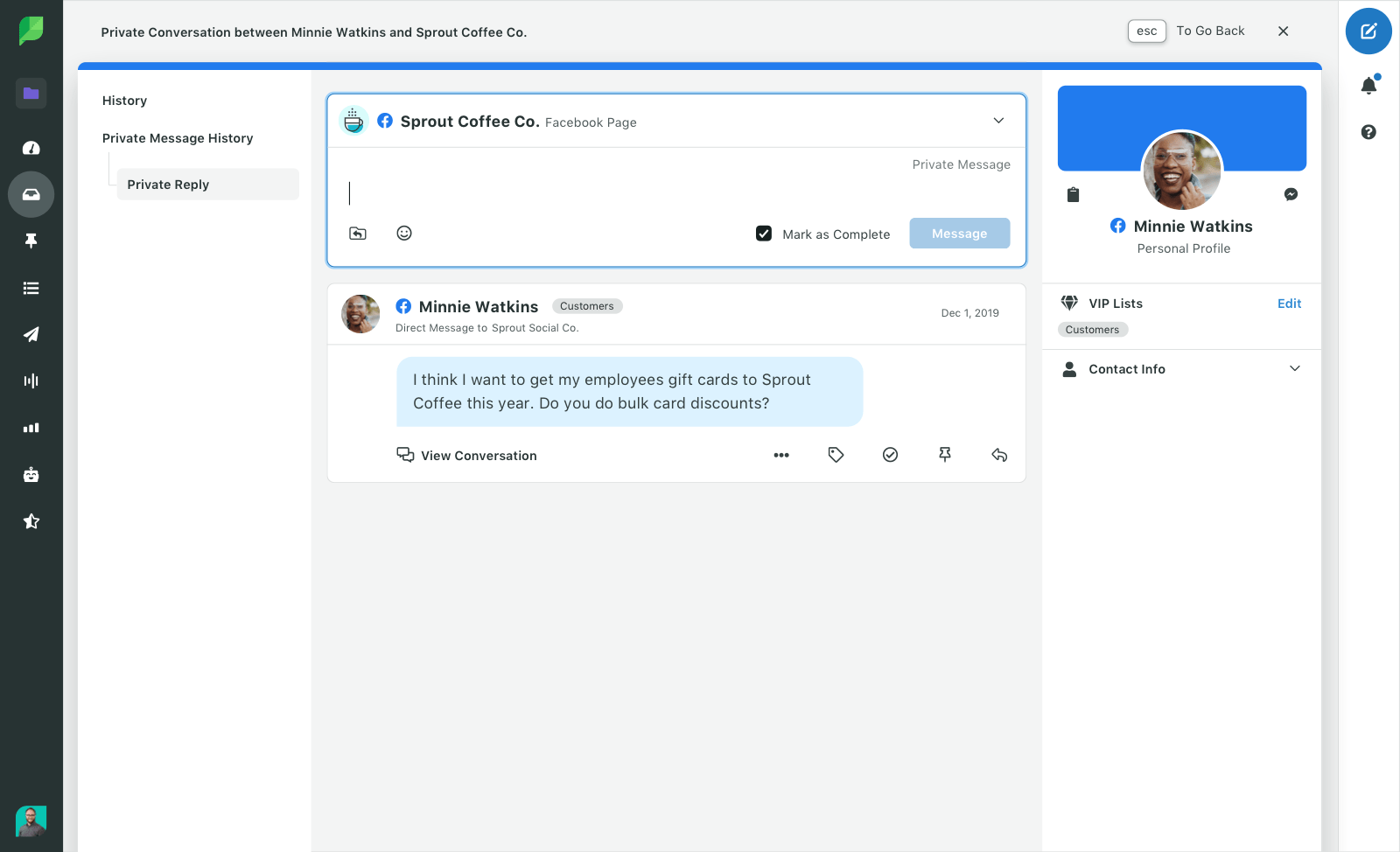This screenshot has width=1400, height=852.
Task: Open the bell notifications icon
Action: (x=1369, y=85)
